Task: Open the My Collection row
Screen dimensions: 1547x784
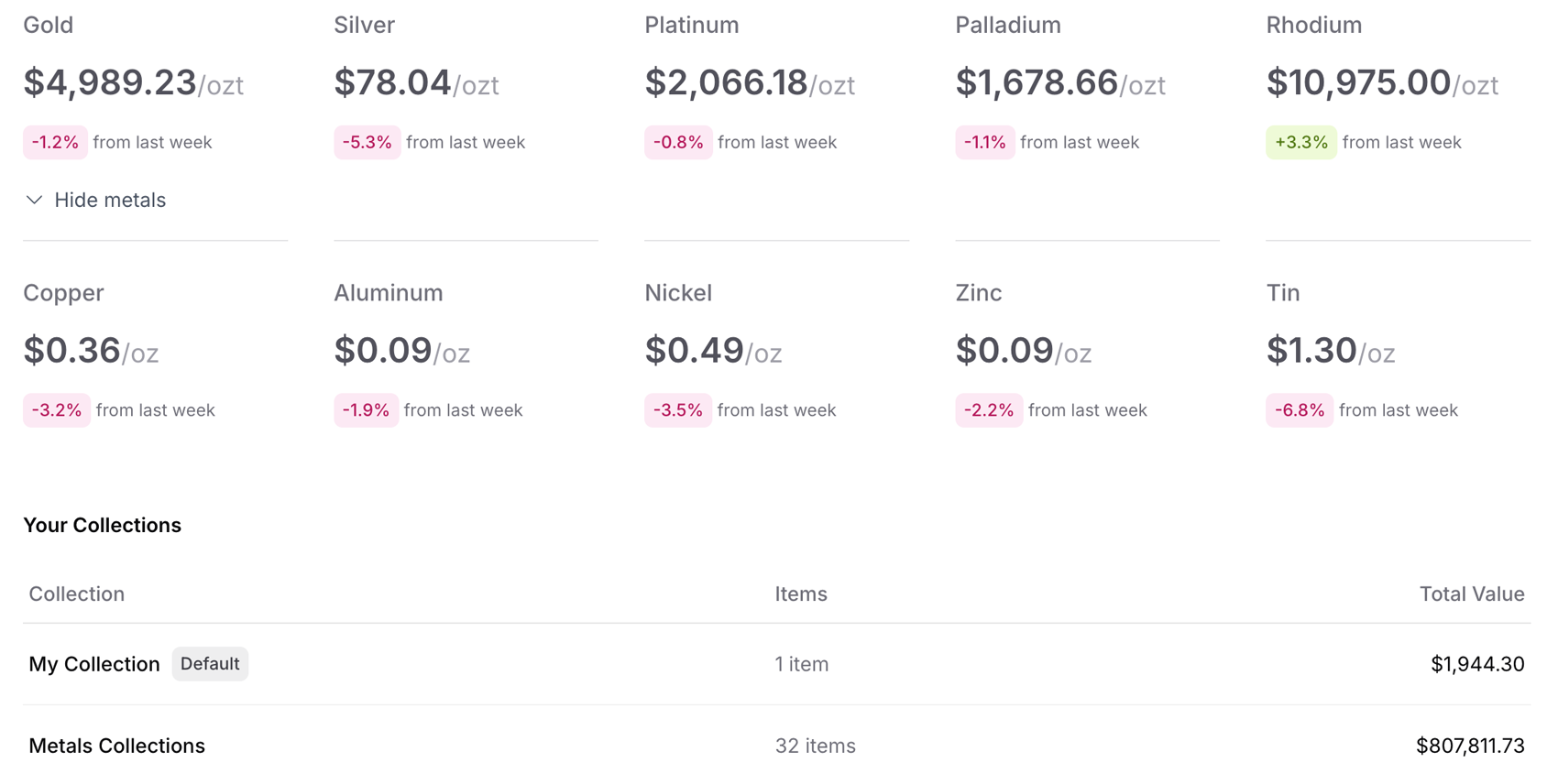Action: [93, 664]
